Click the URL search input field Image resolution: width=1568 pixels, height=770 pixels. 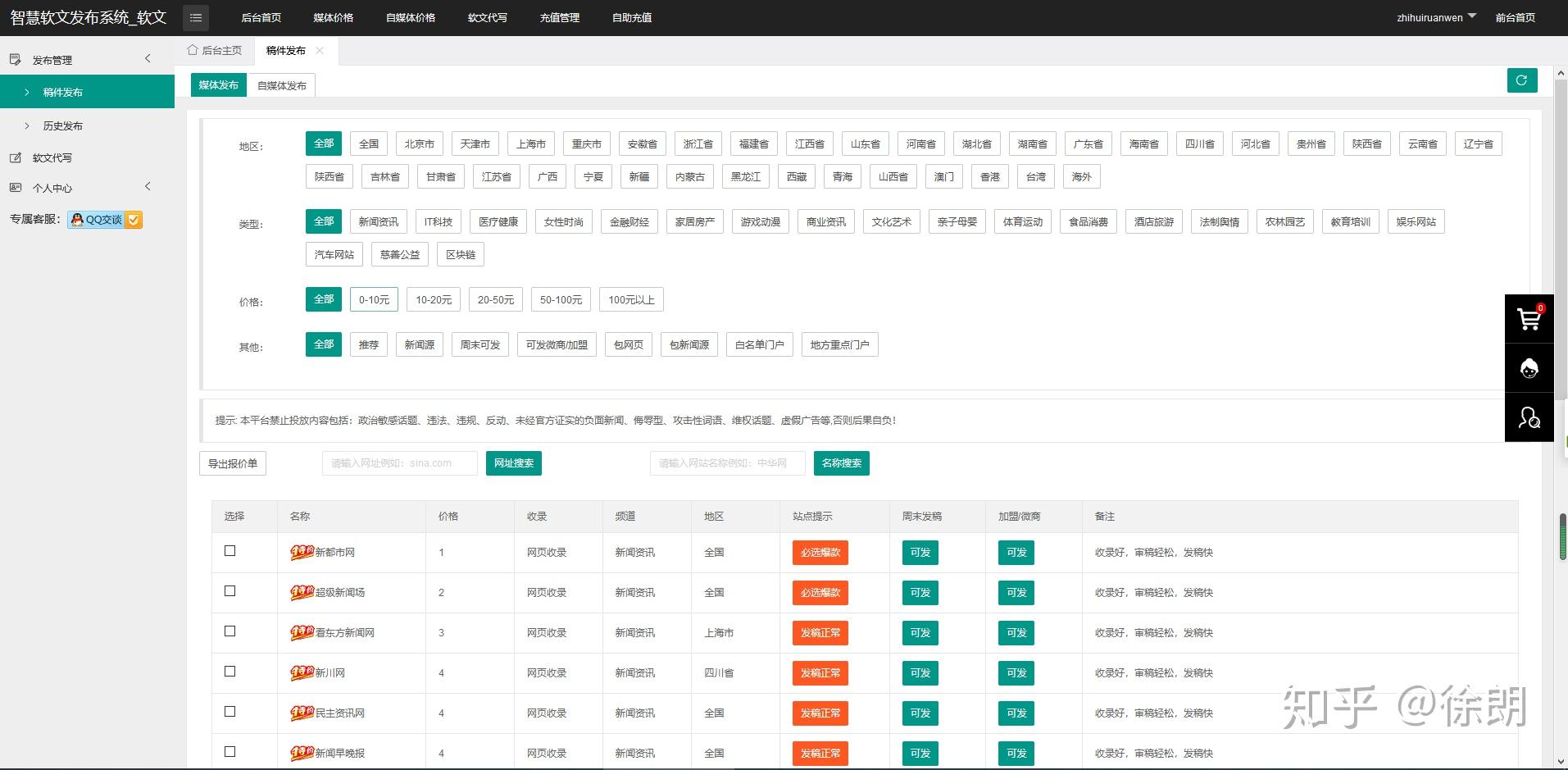(x=400, y=463)
